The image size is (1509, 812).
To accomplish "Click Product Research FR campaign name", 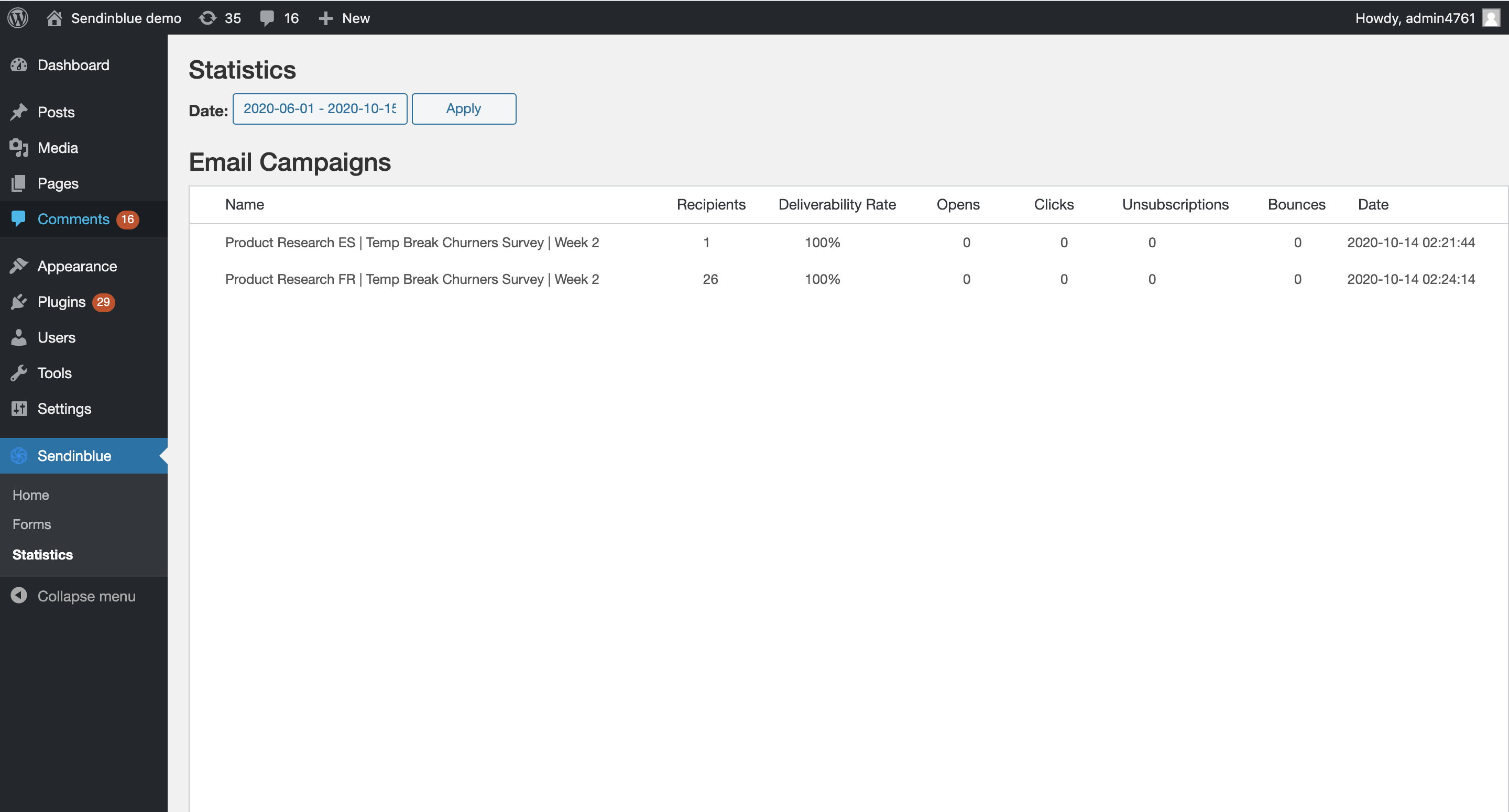I will tap(412, 279).
